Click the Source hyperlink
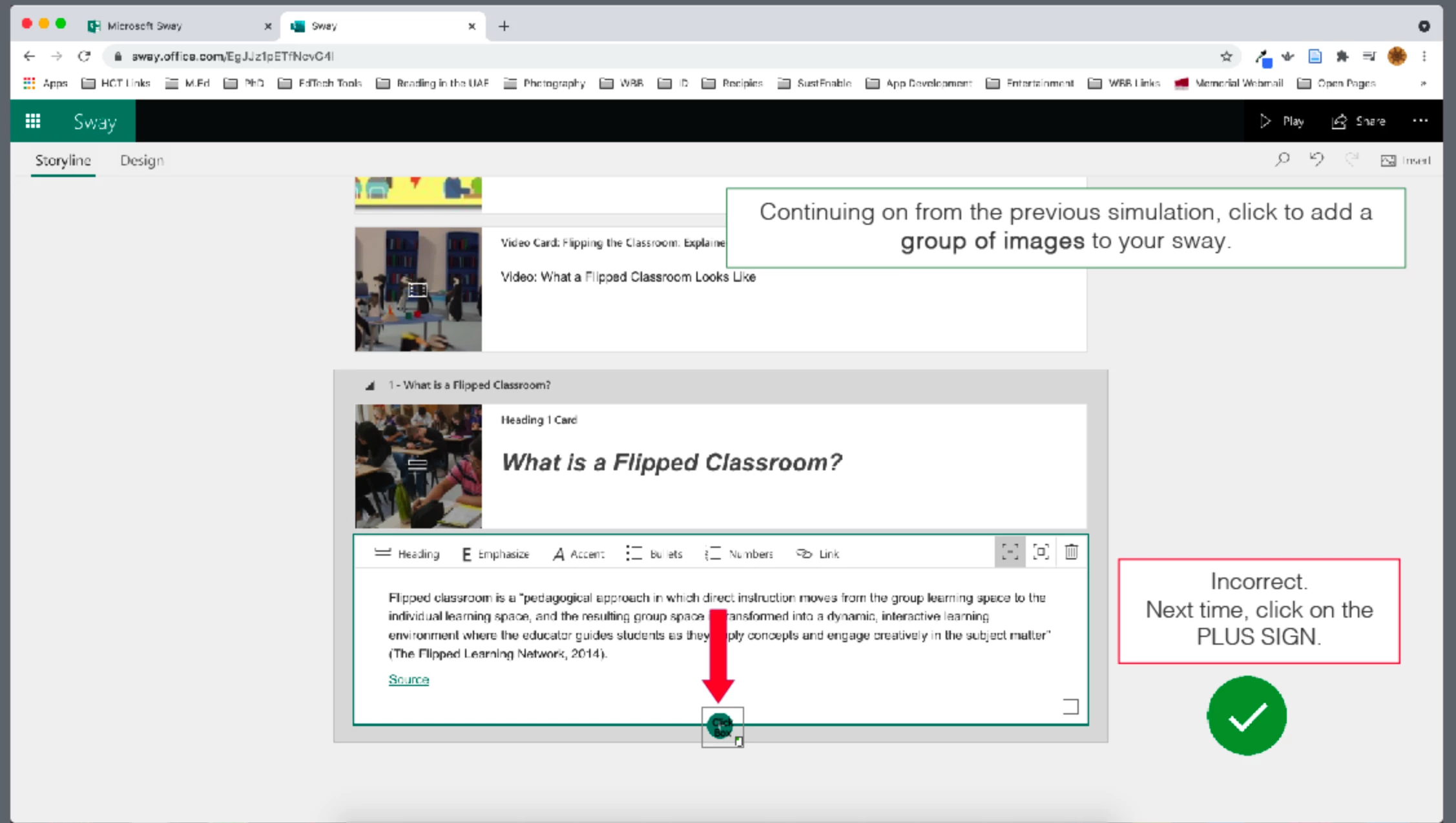This screenshot has height=823, width=1456. pyautogui.click(x=408, y=680)
